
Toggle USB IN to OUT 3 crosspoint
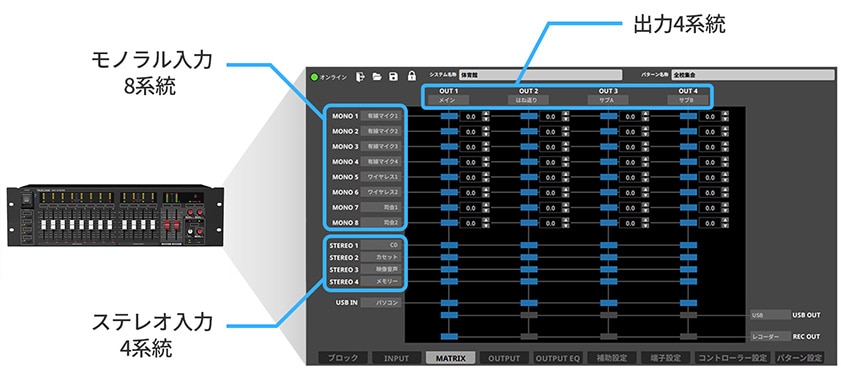pos(608,303)
